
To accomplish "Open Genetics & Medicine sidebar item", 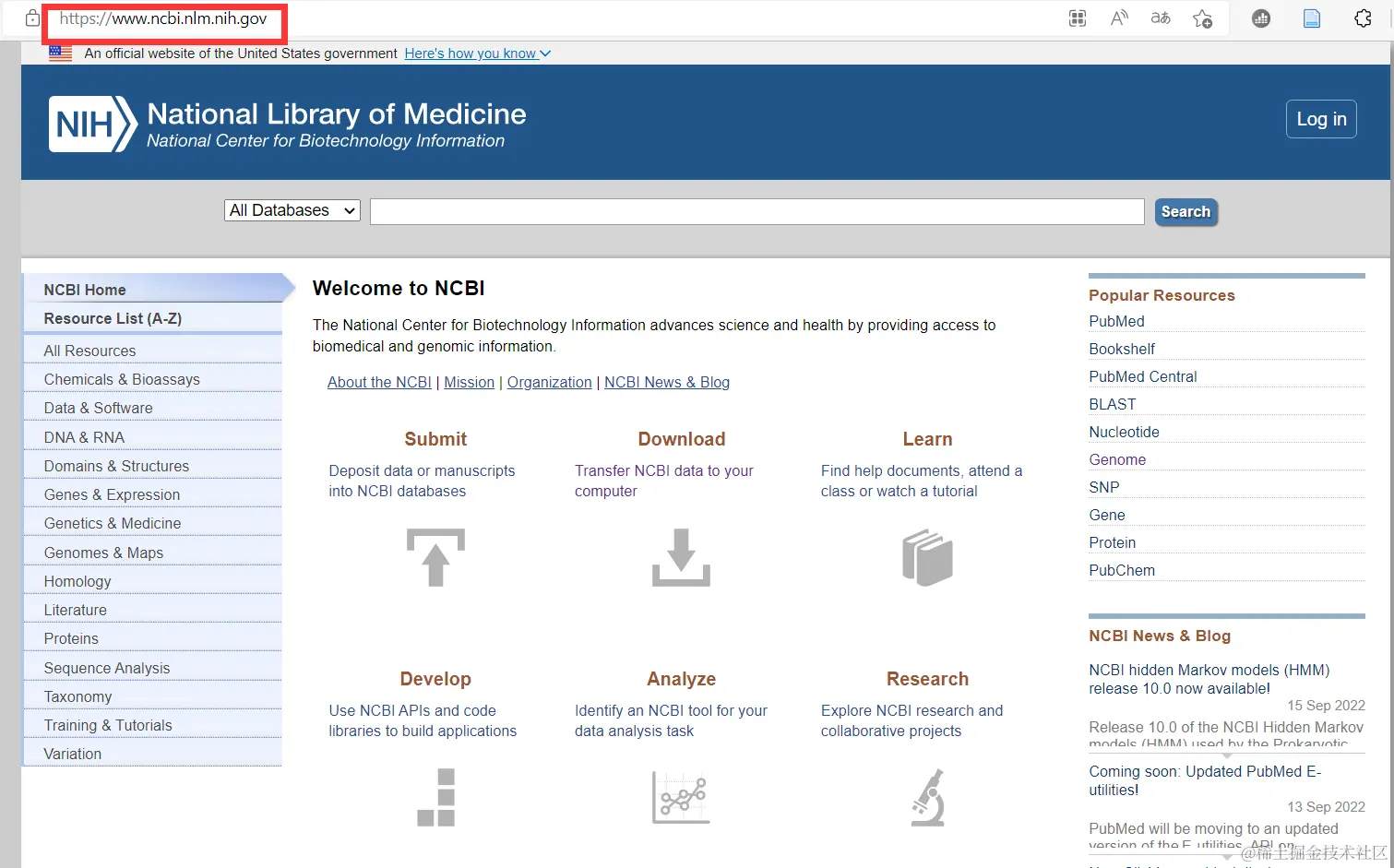I will (x=152, y=523).
